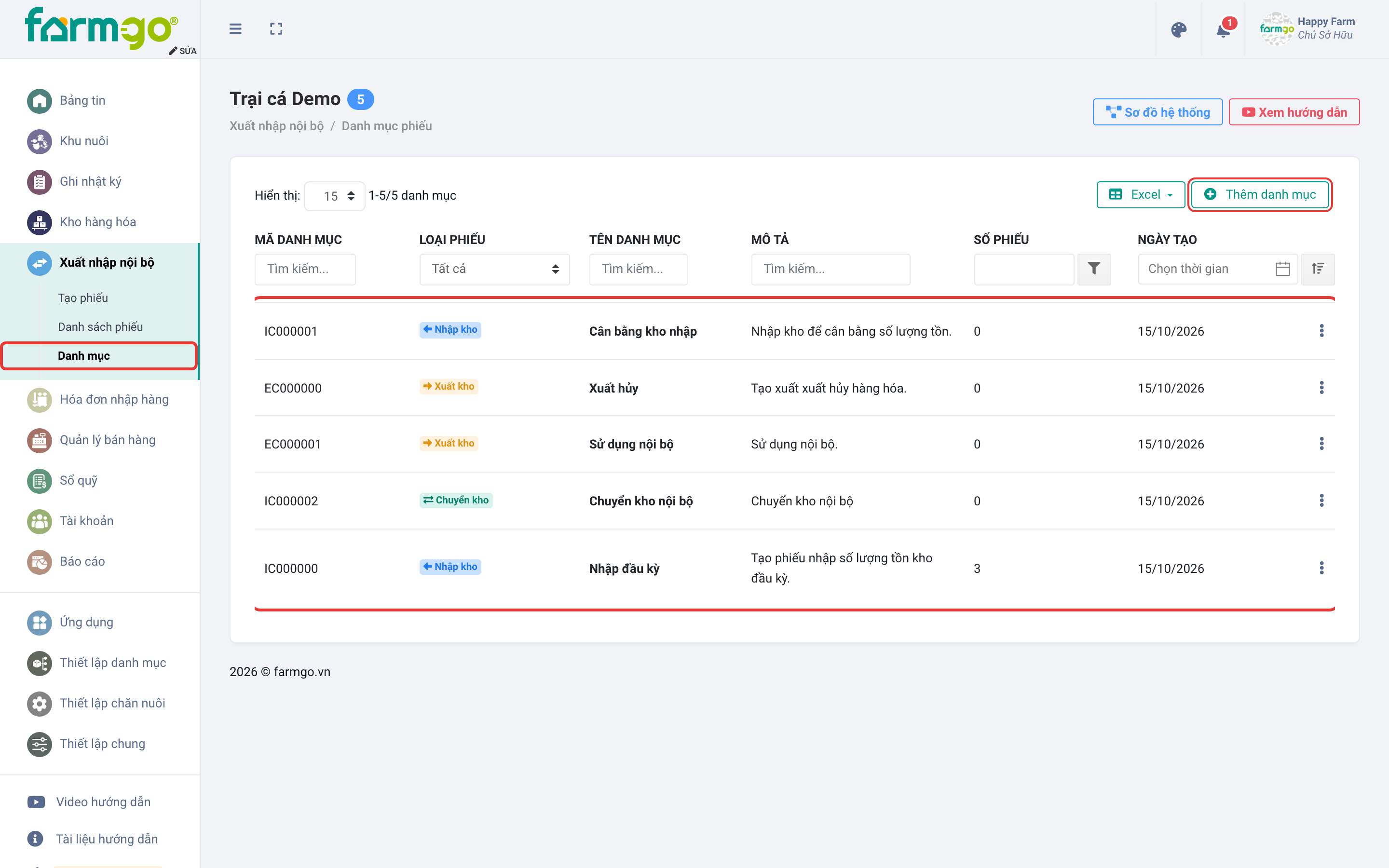Open row actions for Sử dụng nội bộ

tap(1321, 443)
